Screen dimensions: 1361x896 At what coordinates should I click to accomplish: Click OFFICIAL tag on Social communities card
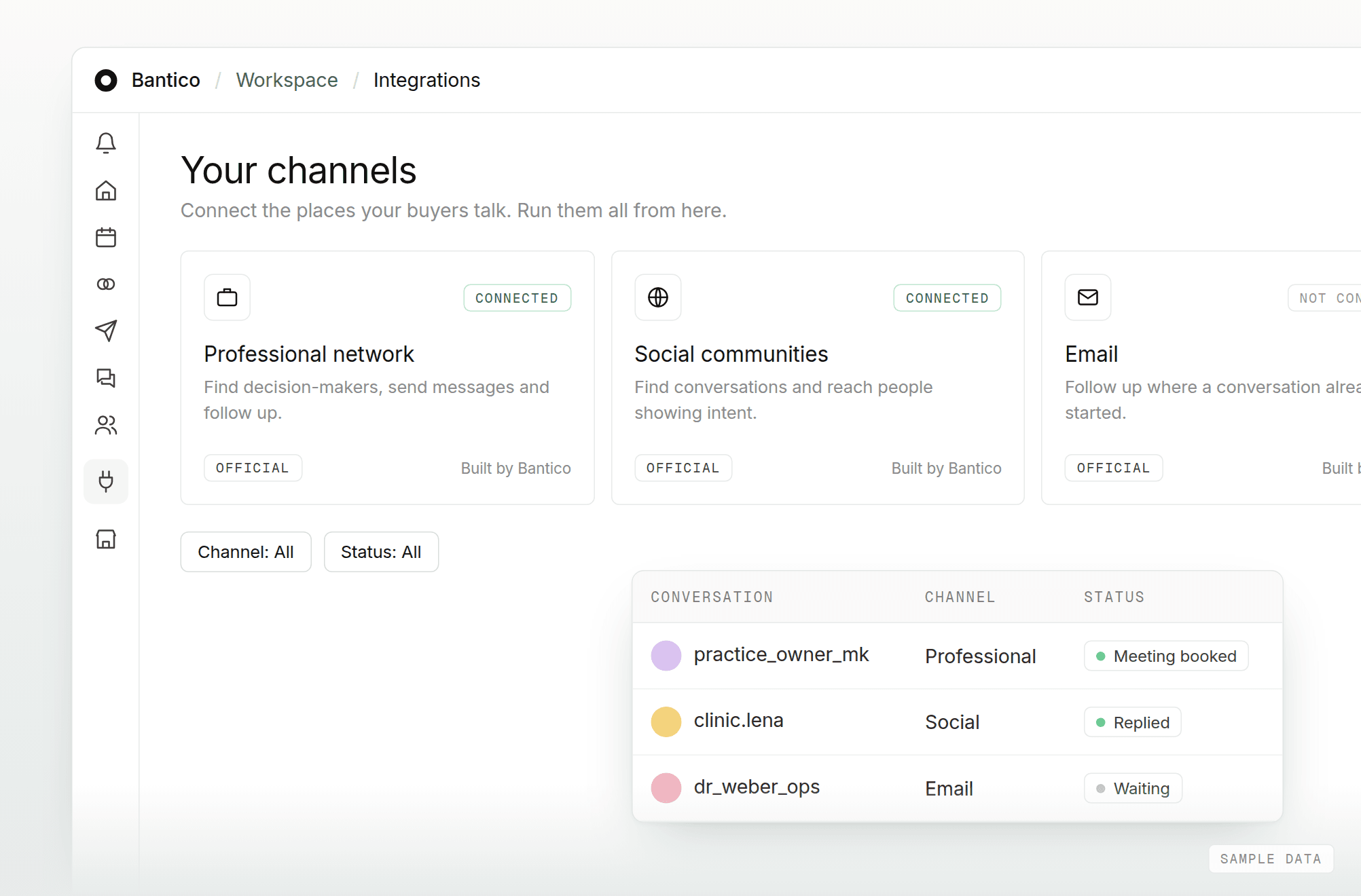[x=683, y=468]
